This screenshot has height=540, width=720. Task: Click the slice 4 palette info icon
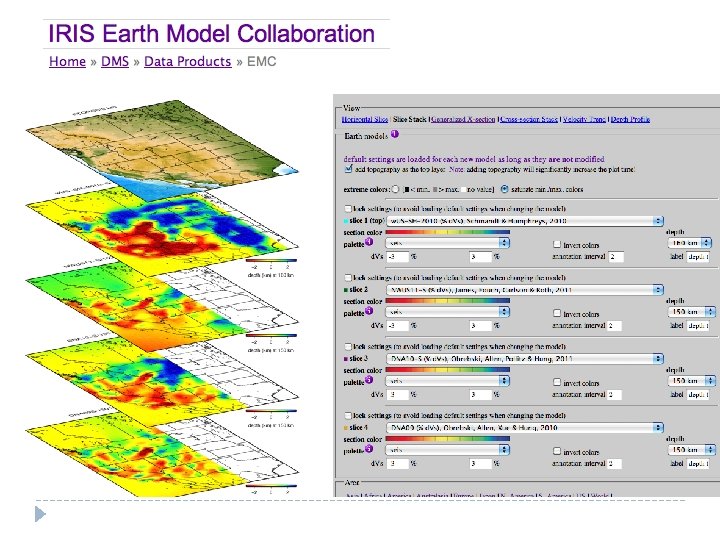369,449
